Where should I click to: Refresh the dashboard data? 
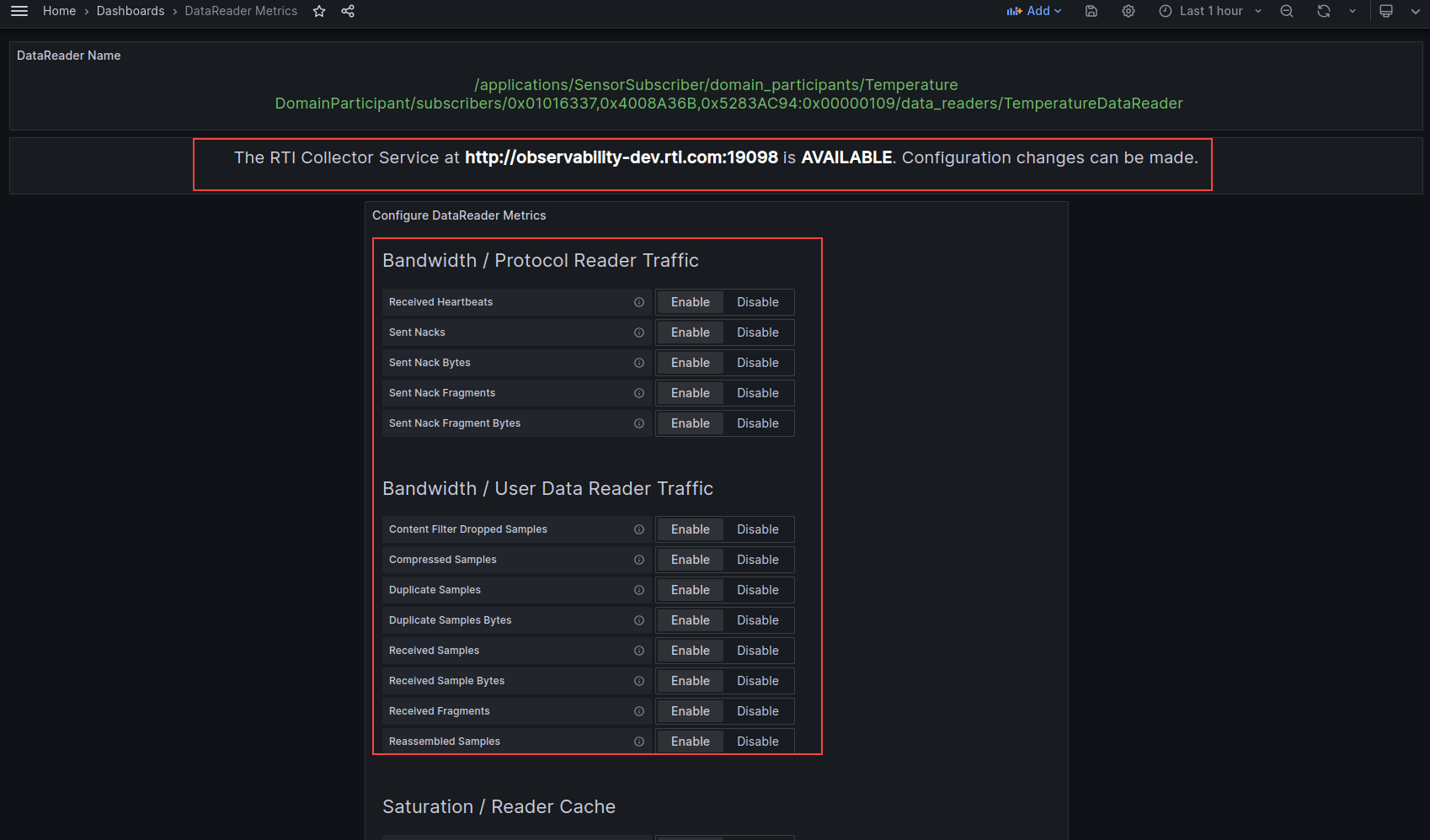(1324, 11)
